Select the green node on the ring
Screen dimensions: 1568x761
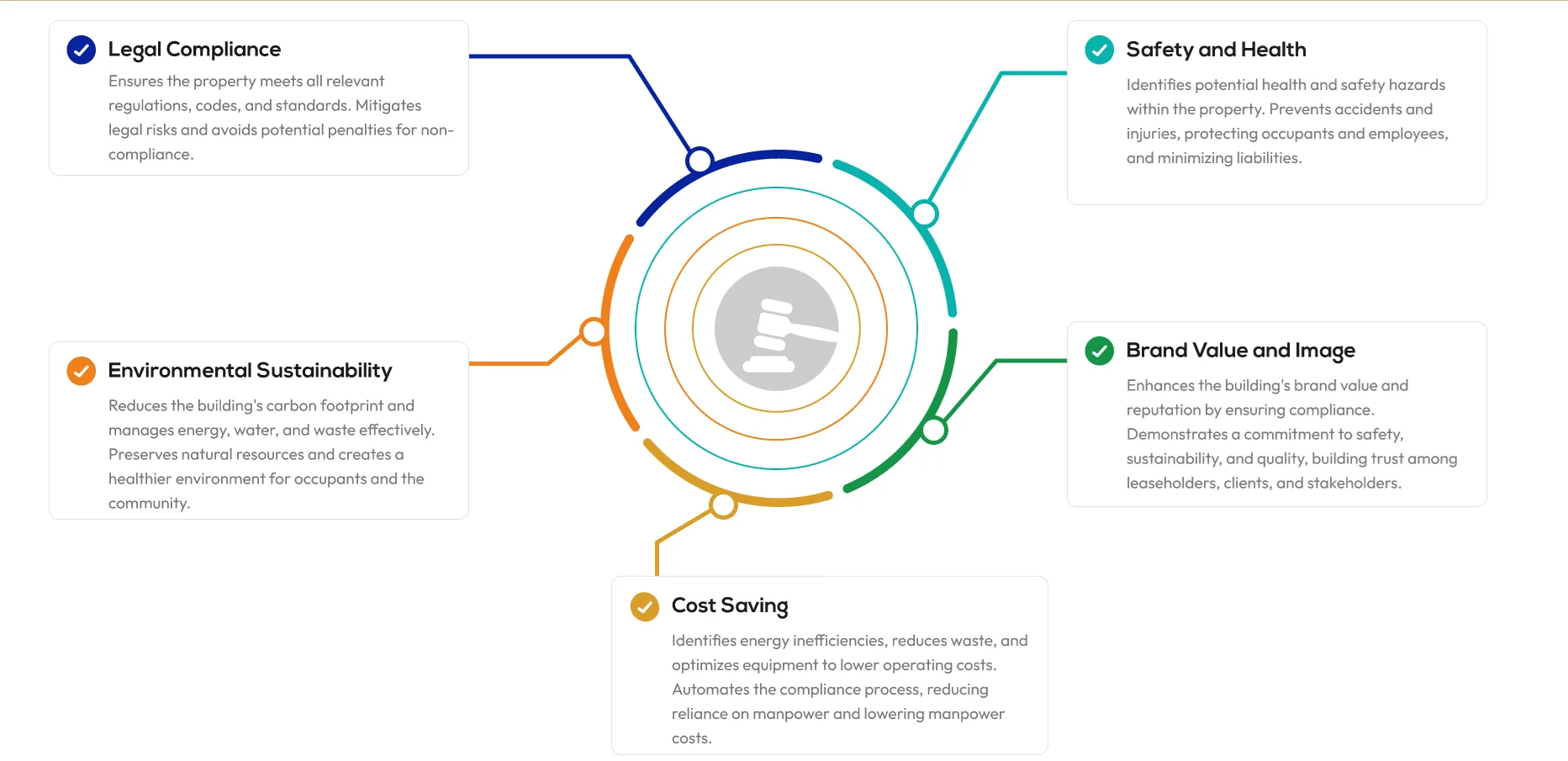933,431
